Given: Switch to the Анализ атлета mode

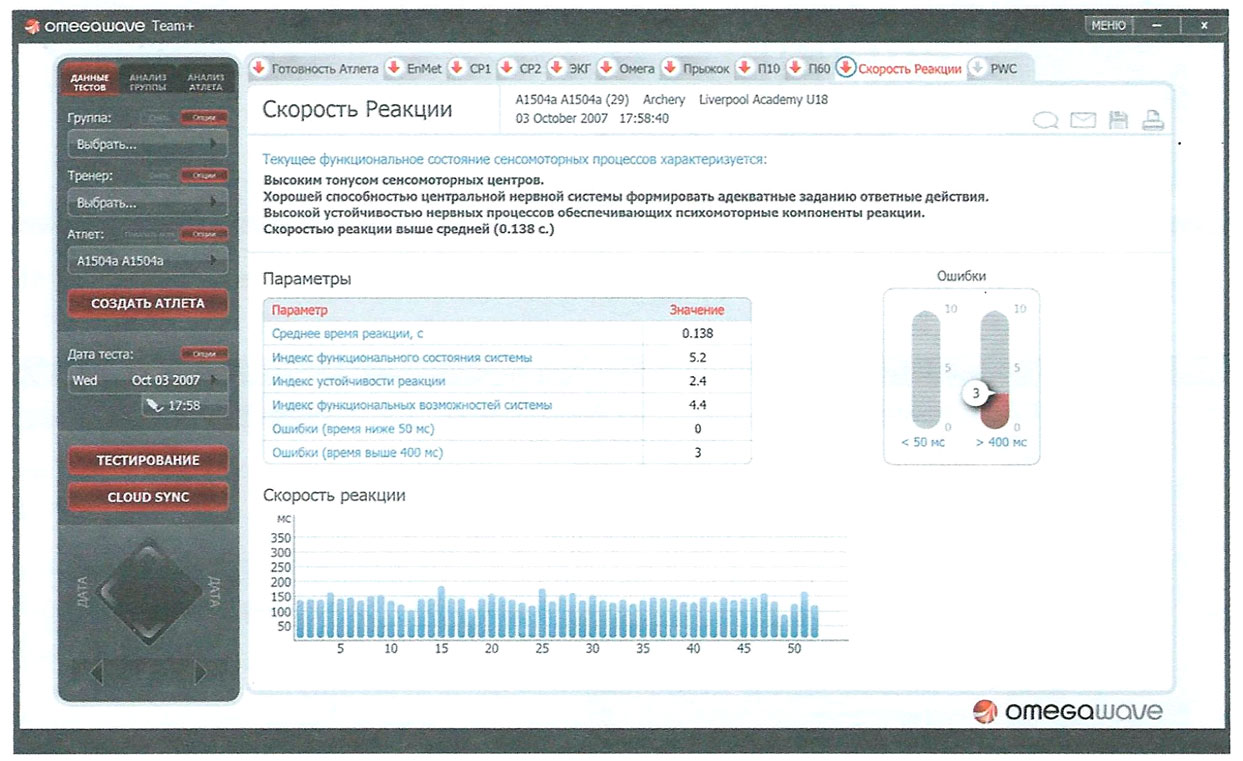Looking at the screenshot, I should coord(206,82).
